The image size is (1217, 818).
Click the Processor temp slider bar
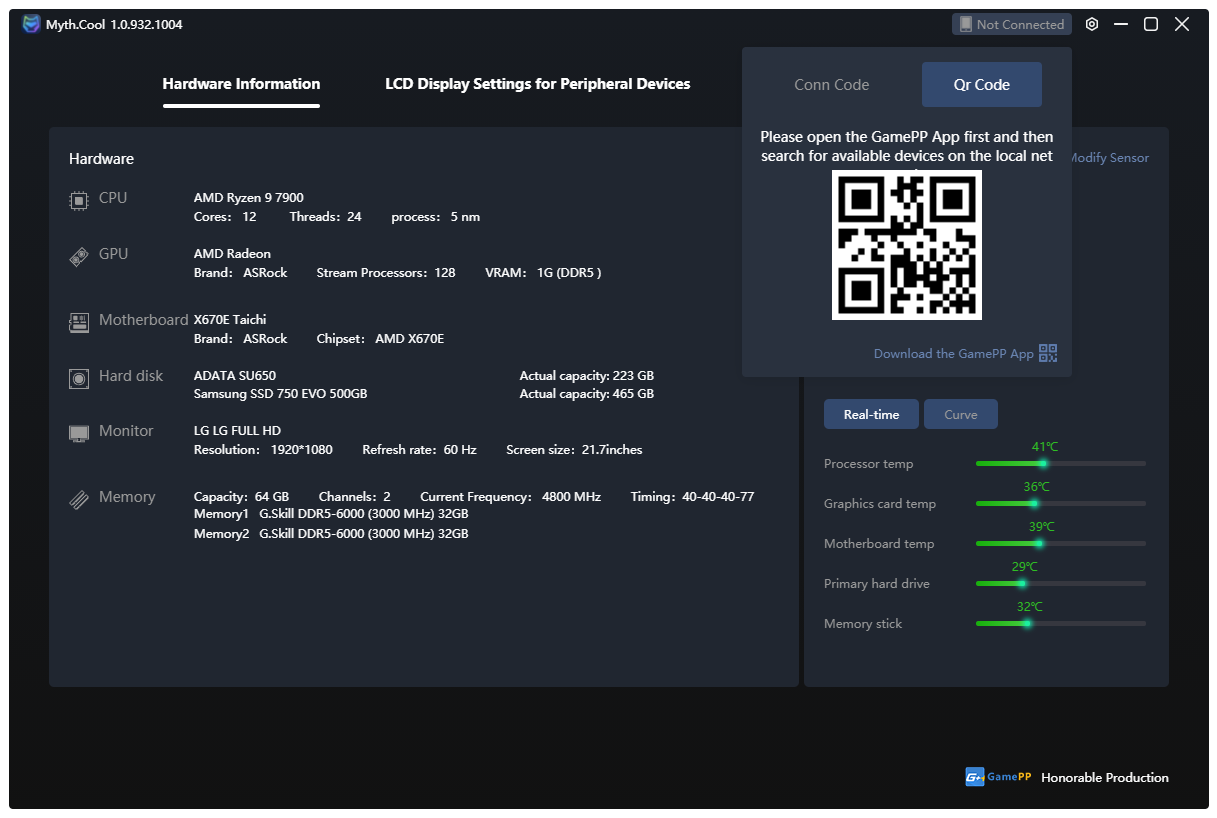(1061, 463)
